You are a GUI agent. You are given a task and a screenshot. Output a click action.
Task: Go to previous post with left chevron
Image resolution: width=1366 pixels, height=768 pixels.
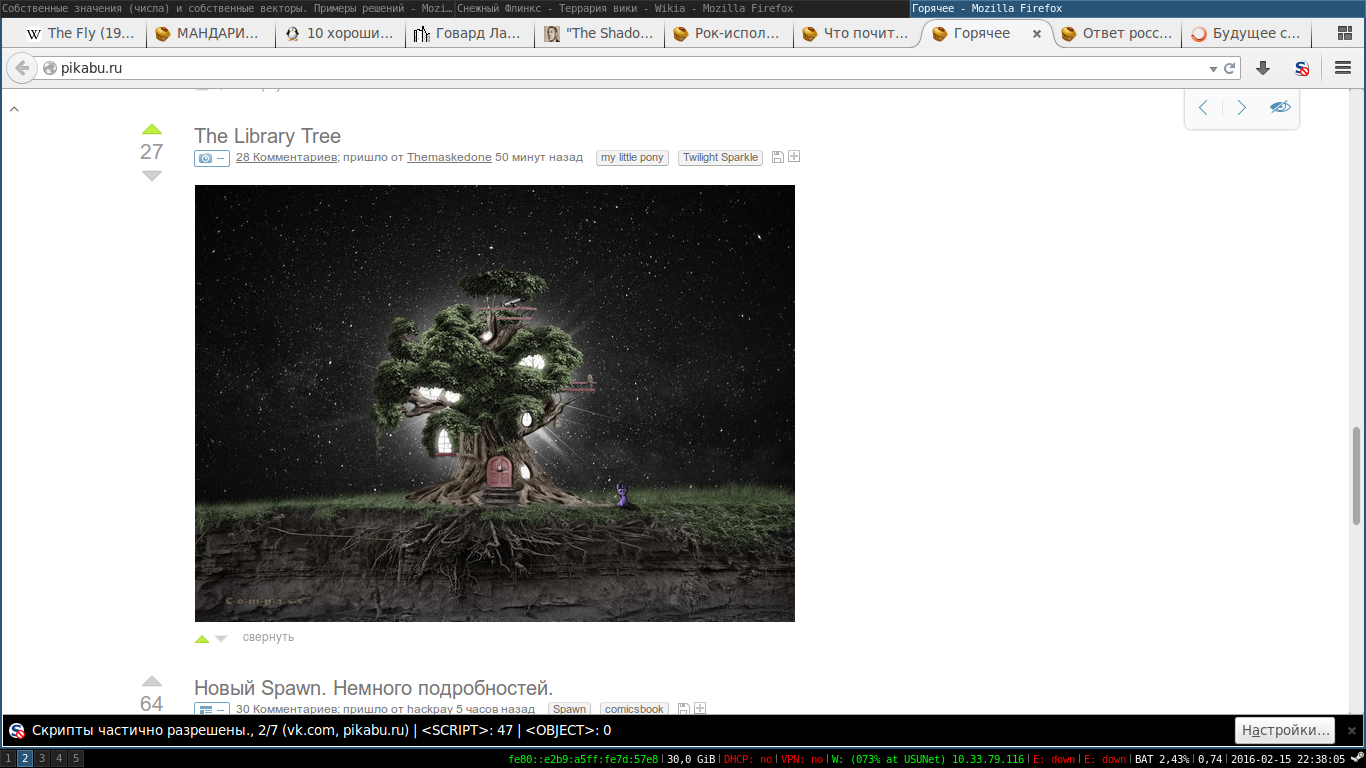pyautogui.click(x=1203, y=108)
